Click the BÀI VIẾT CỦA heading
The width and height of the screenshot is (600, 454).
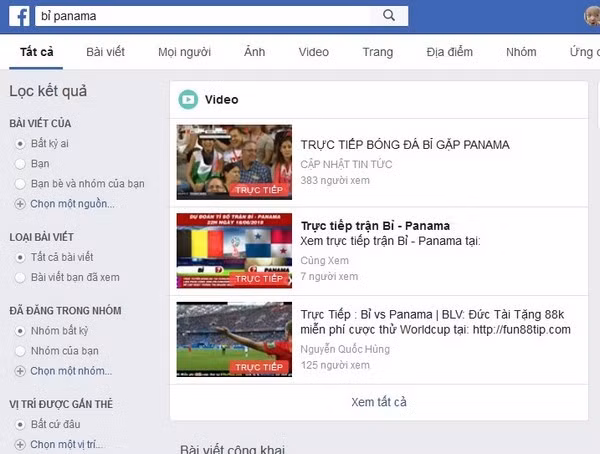click(x=40, y=123)
